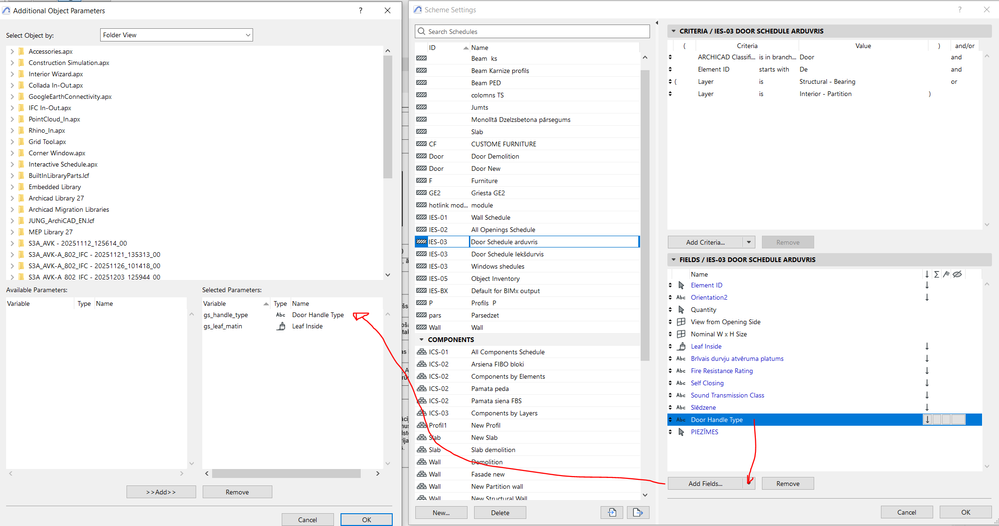Expand the Archicad Library 27 folder
Viewport: 999px width, 526px height.
tap(12, 198)
